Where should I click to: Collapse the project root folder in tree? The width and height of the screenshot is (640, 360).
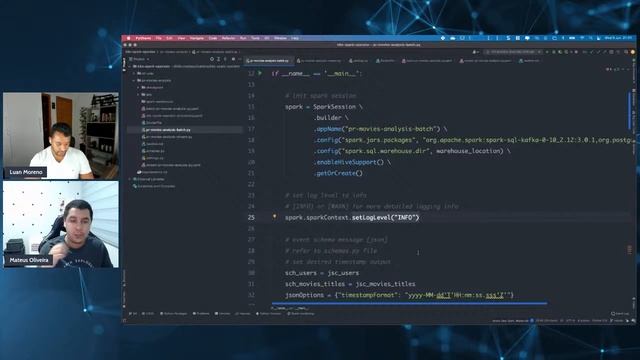[130, 66]
